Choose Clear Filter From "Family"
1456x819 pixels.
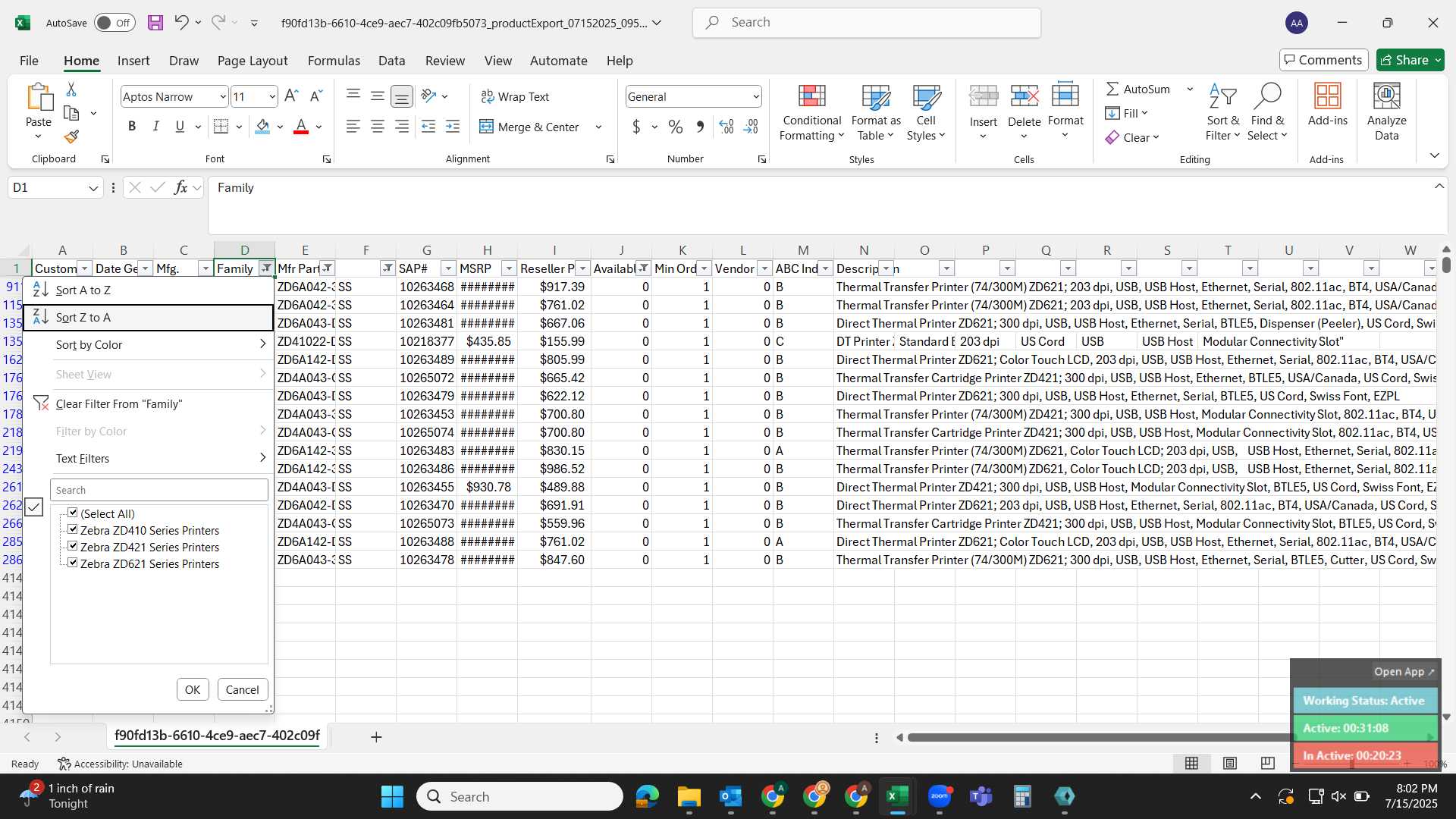149,403
